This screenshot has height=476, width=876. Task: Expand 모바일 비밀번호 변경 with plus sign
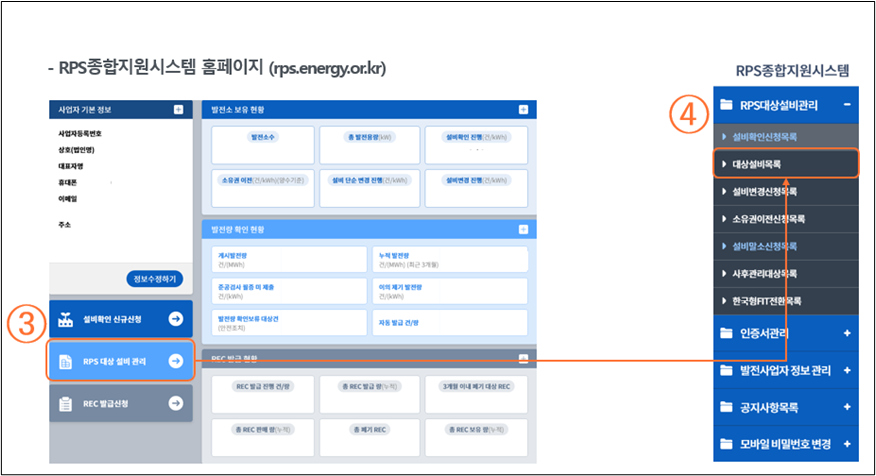click(847, 444)
